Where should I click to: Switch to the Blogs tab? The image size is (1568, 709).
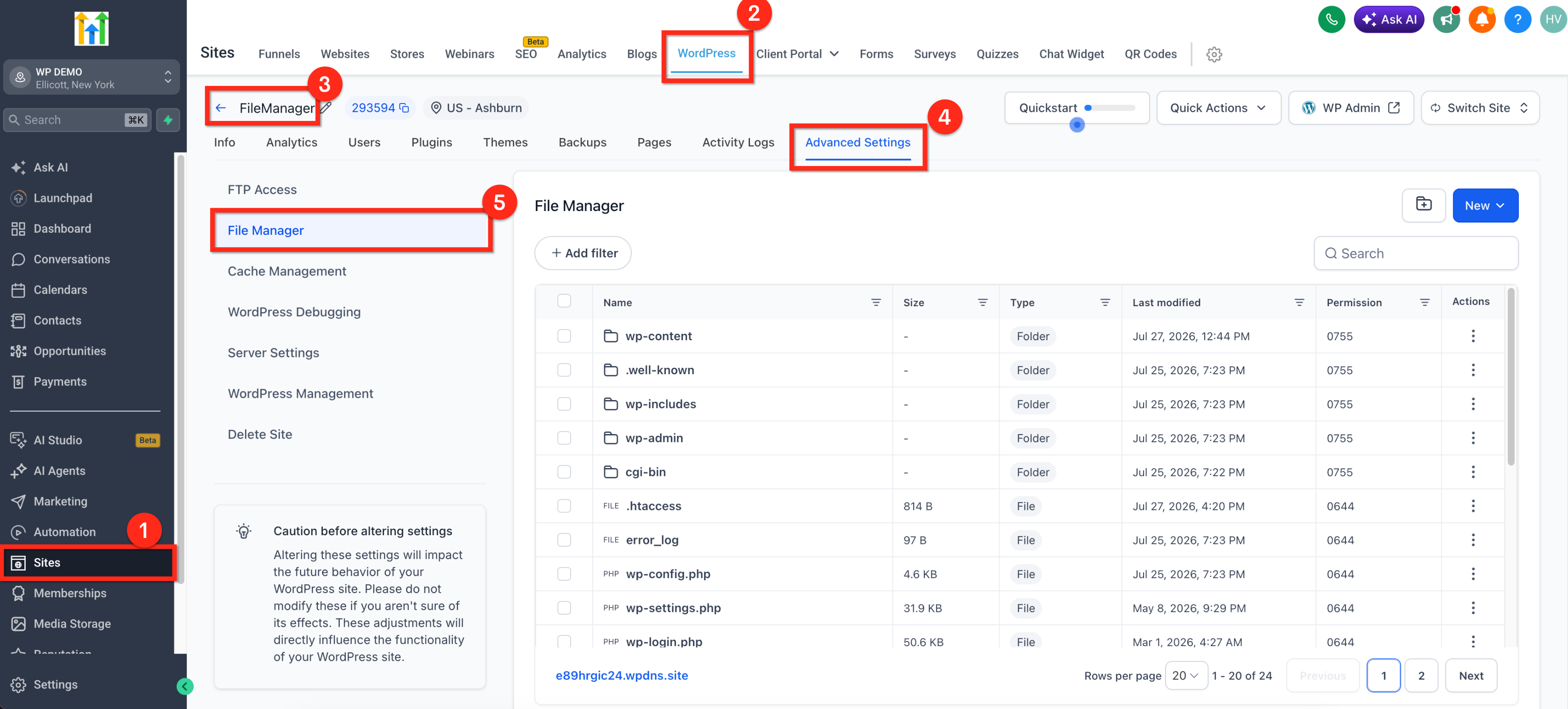[641, 53]
